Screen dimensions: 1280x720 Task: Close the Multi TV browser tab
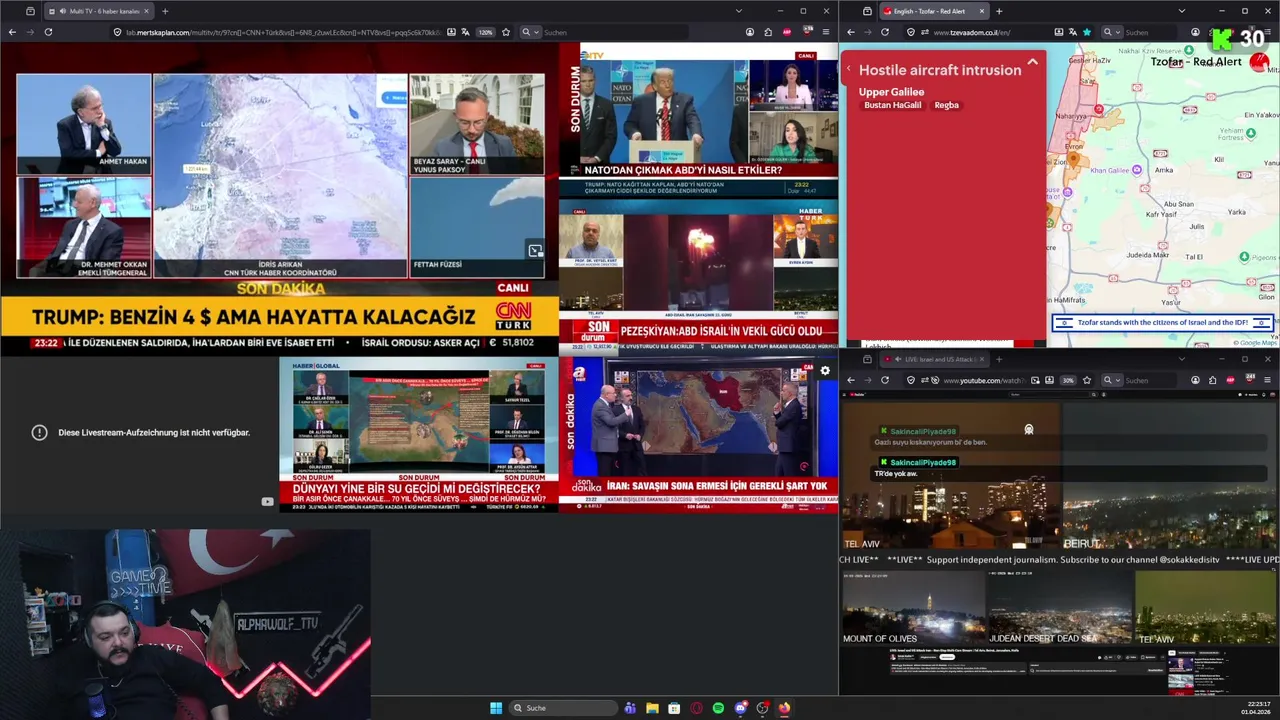click(146, 11)
